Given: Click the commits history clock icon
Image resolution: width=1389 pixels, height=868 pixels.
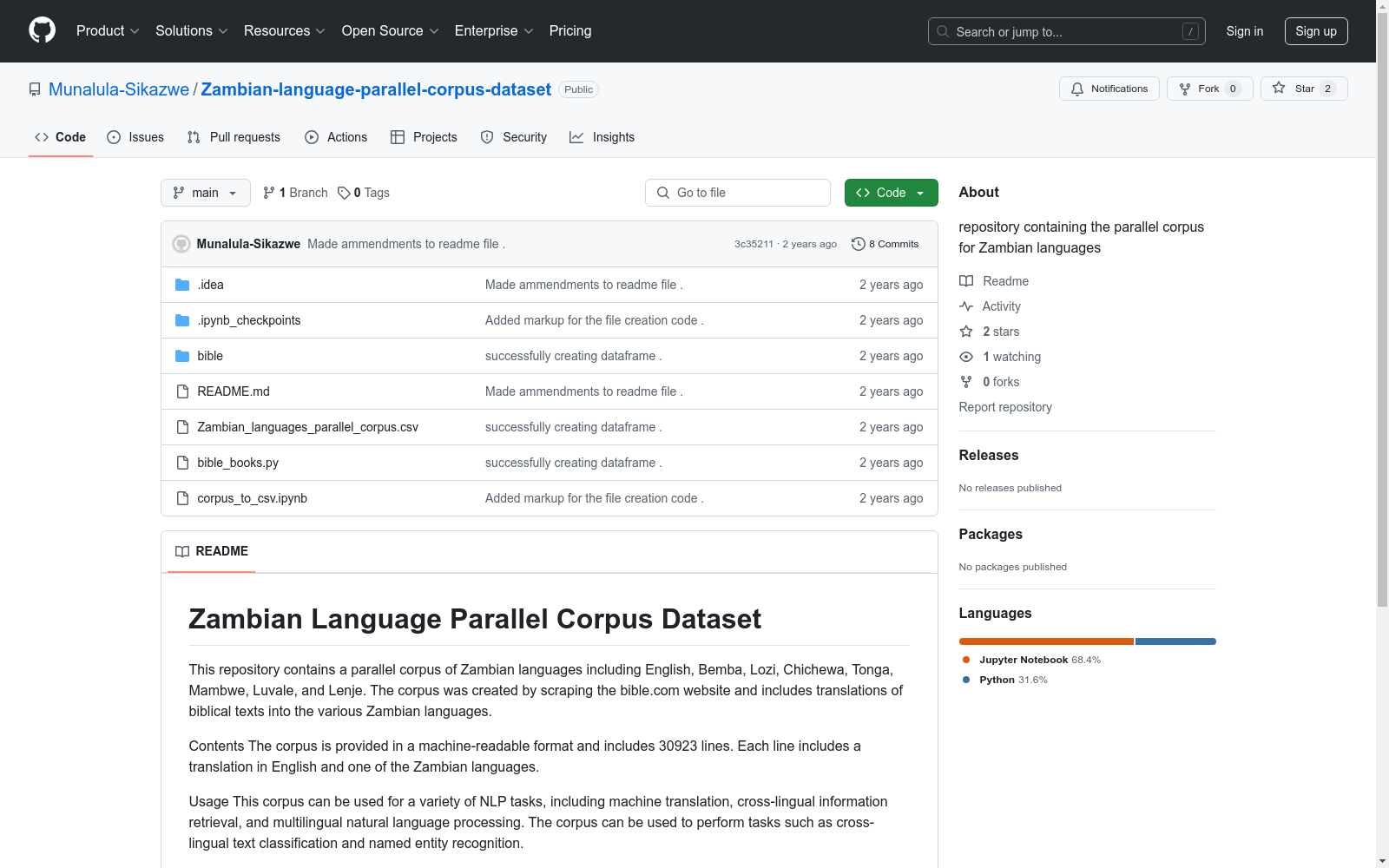Looking at the screenshot, I should pos(859,244).
